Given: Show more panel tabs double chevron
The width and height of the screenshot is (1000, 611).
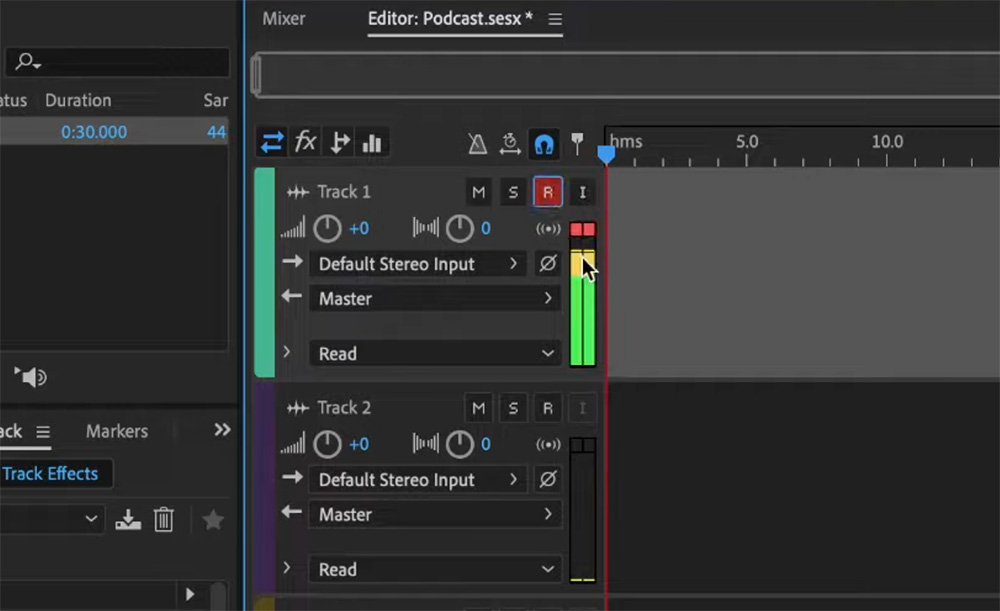Looking at the screenshot, I should pyautogui.click(x=222, y=430).
